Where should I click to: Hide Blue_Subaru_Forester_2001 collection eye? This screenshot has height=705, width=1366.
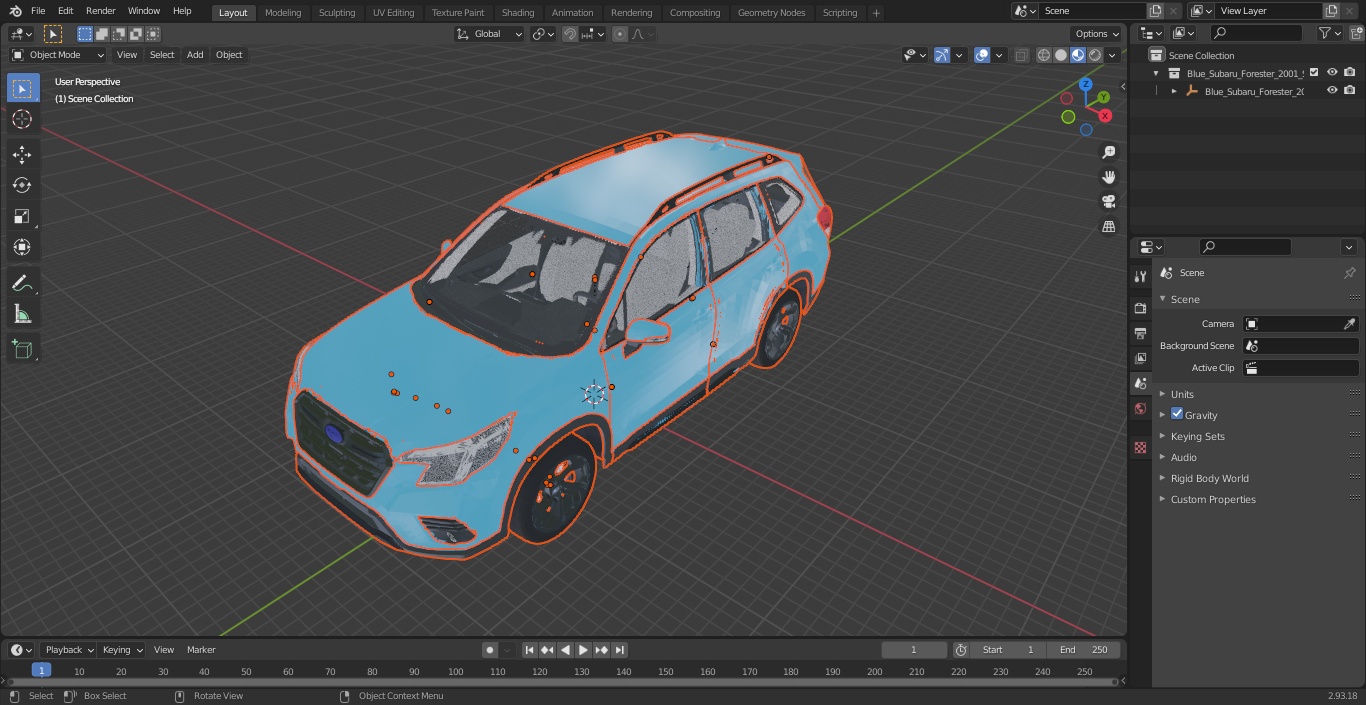pos(1332,72)
